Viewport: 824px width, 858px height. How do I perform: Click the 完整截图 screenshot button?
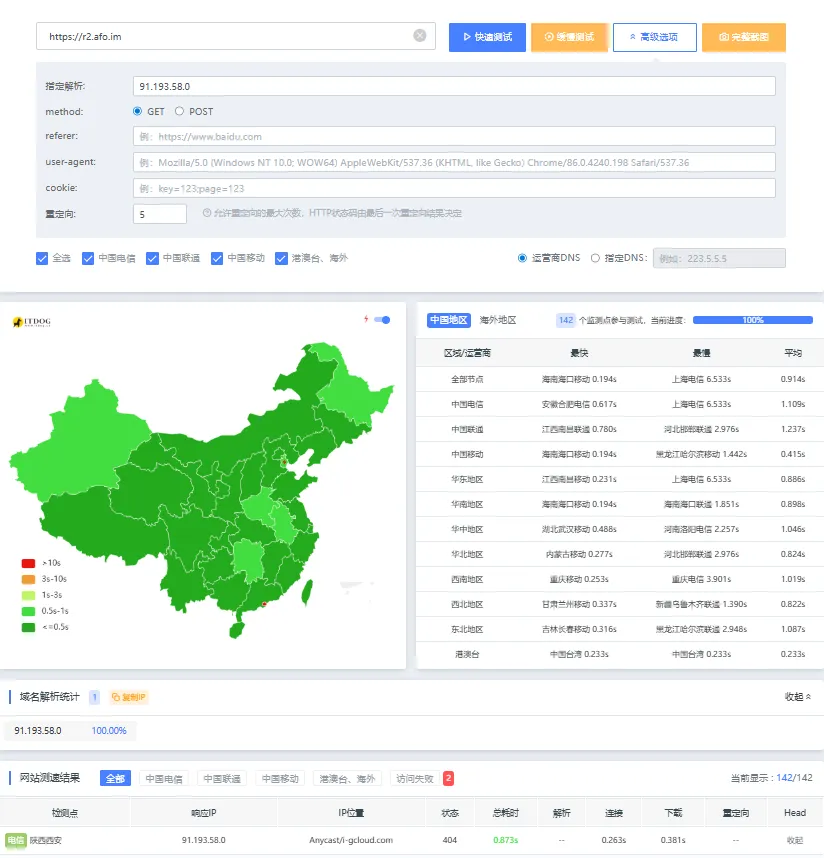[743, 37]
